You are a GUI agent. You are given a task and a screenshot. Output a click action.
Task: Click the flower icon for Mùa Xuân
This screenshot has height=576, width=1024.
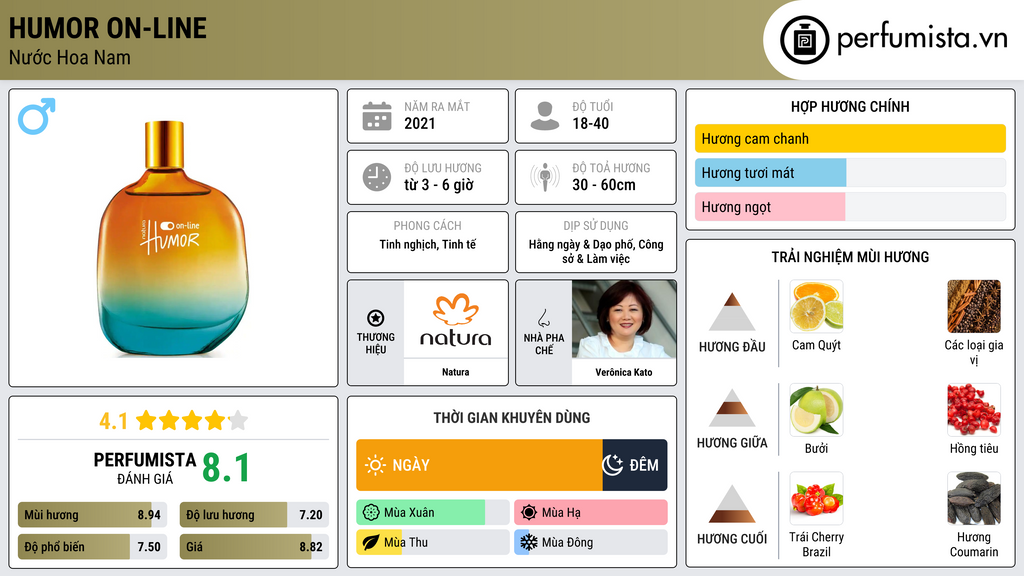point(371,513)
